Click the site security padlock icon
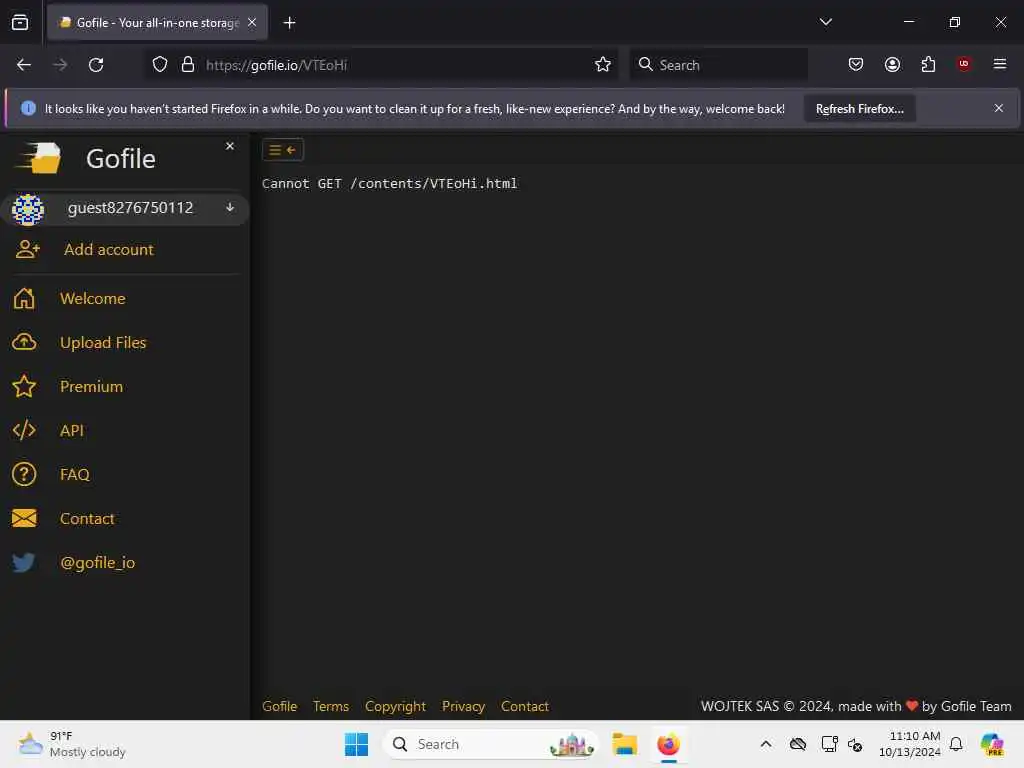Viewport: 1024px width, 768px height. point(188,65)
